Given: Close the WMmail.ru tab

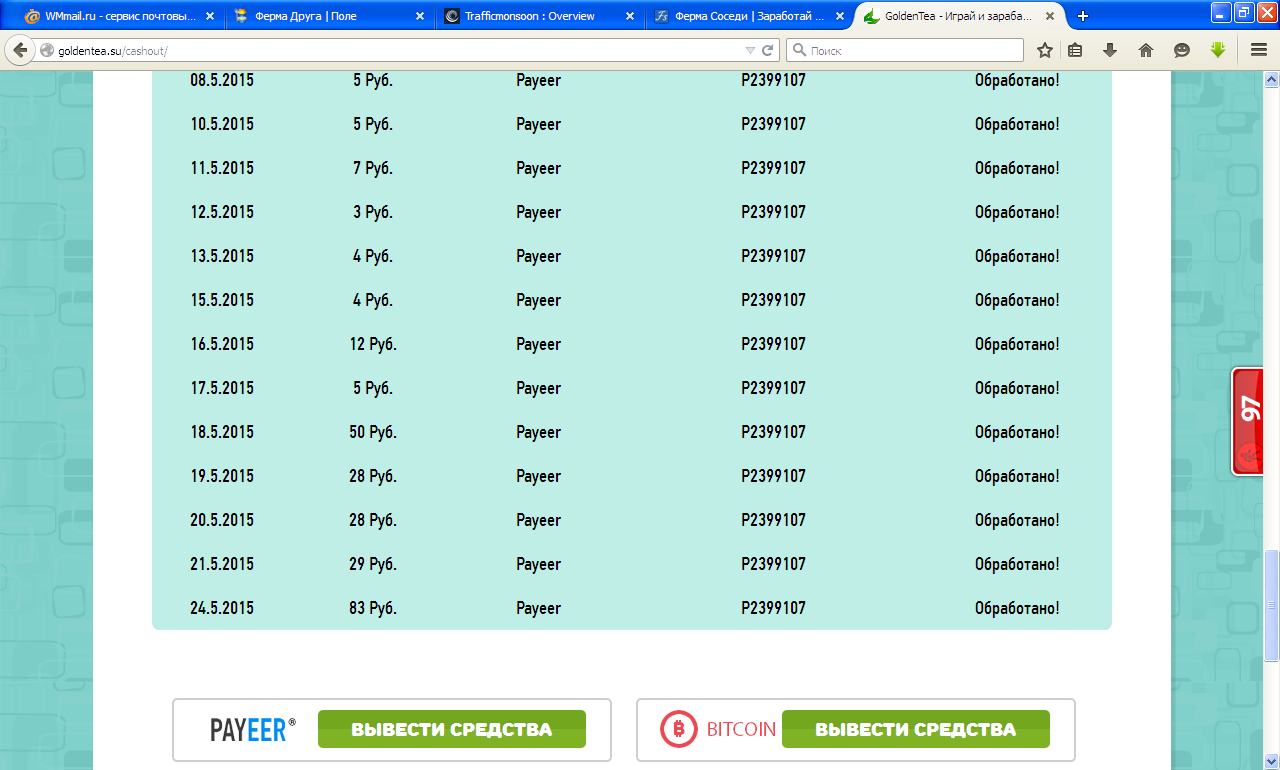Looking at the screenshot, I should pos(210,16).
